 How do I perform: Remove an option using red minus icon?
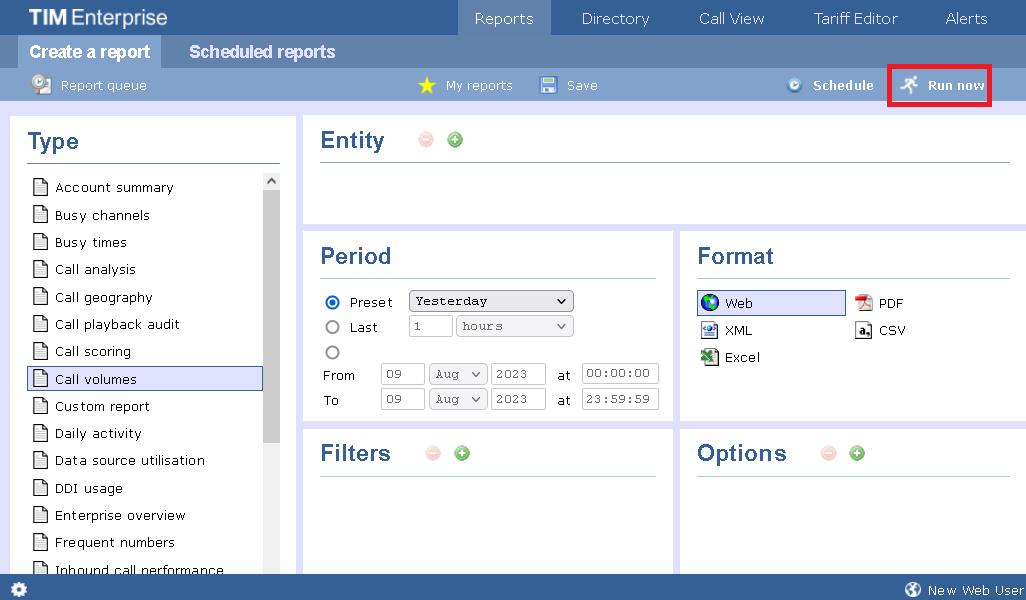pos(828,453)
